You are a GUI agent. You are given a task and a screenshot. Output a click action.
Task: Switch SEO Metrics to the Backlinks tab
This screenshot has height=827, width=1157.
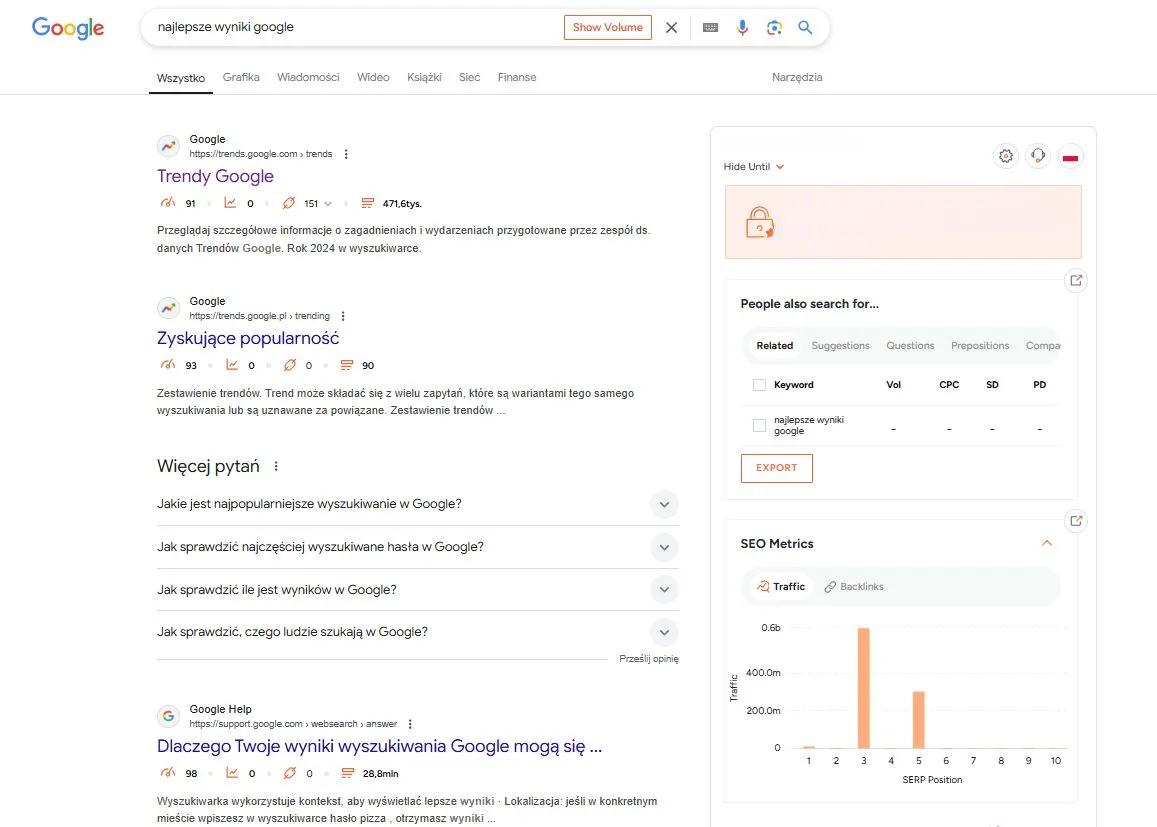click(854, 586)
